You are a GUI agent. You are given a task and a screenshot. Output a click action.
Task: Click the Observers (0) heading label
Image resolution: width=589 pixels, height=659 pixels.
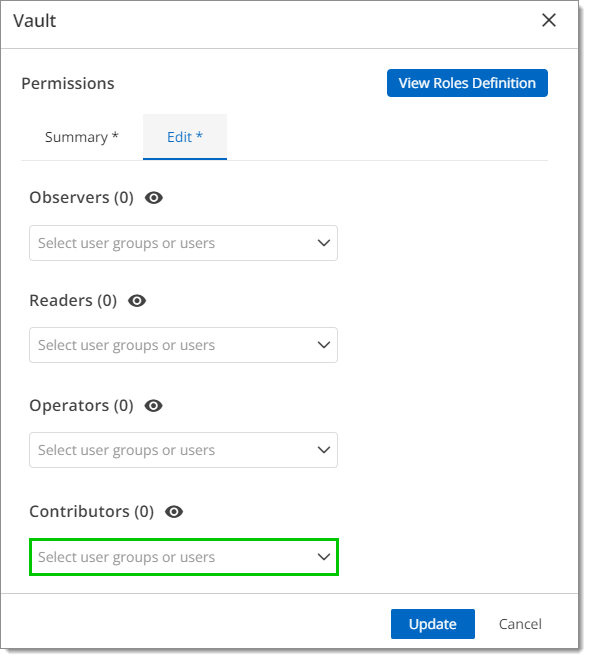pos(82,198)
